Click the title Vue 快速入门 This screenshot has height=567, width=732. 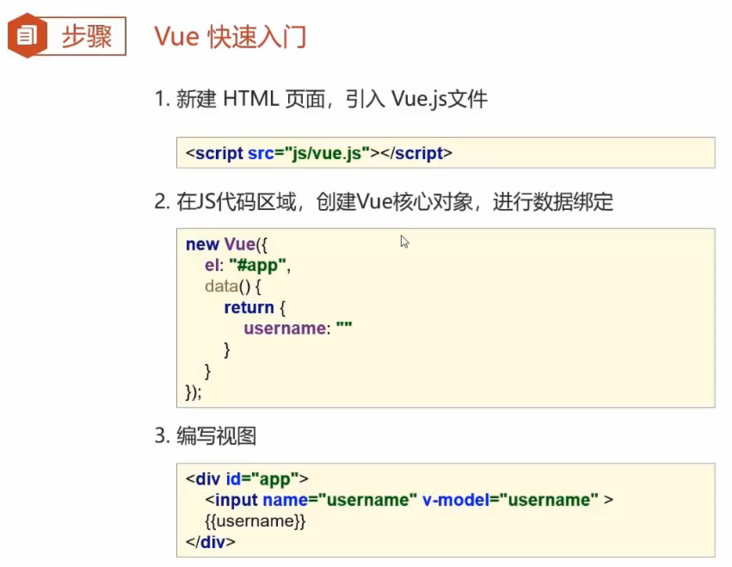click(230, 36)
